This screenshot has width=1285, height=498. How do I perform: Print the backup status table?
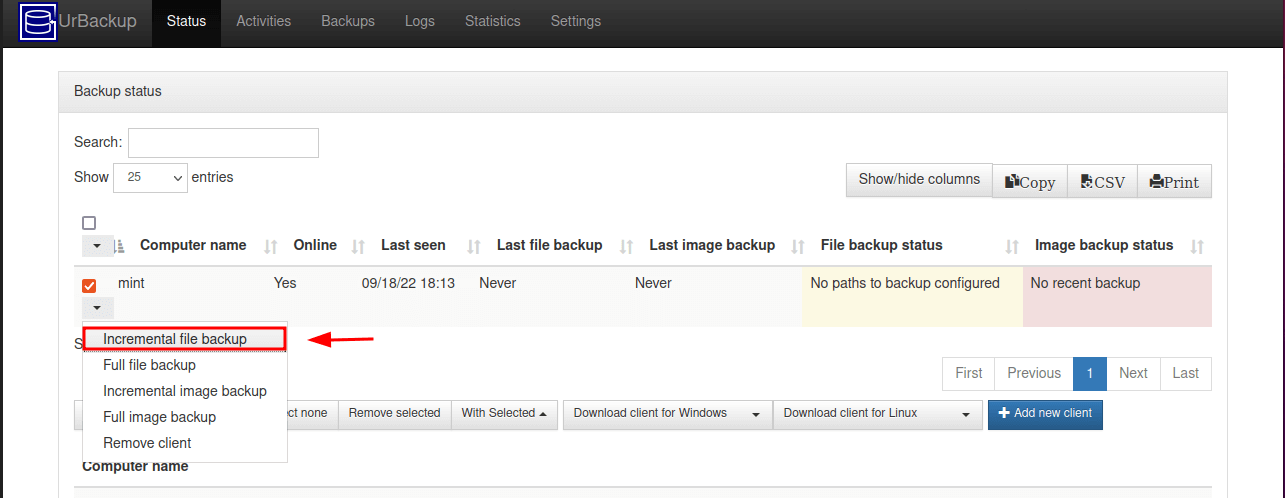click(1174, 182)
